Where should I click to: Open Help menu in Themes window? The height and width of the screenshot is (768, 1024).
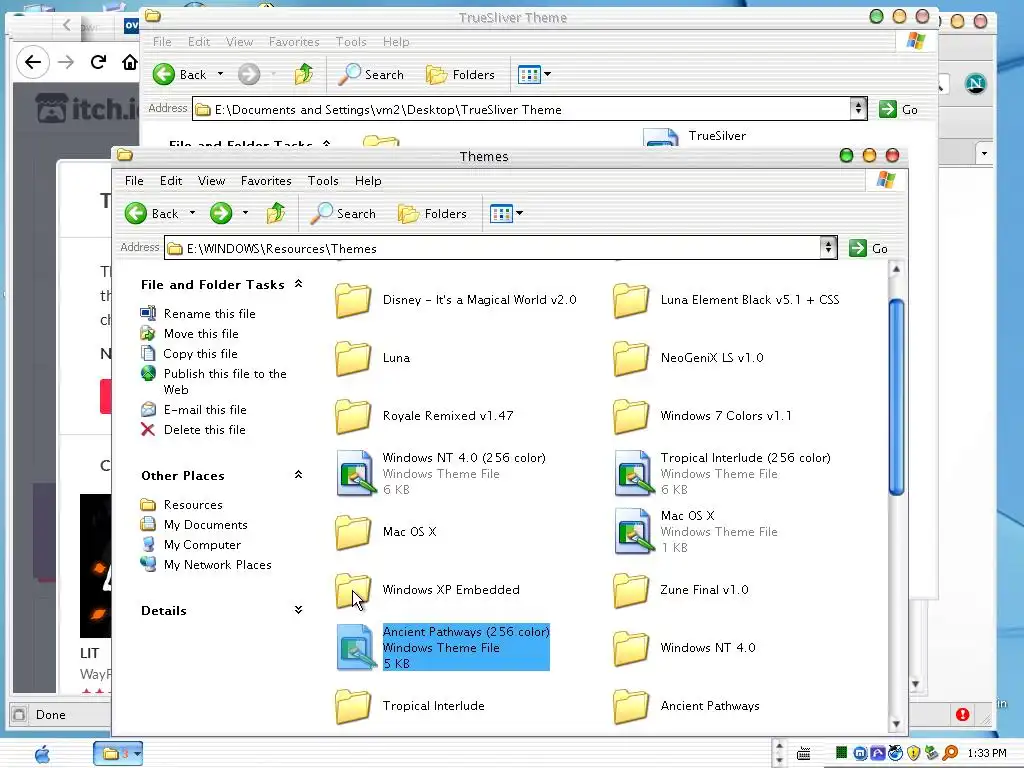(368, 181)
